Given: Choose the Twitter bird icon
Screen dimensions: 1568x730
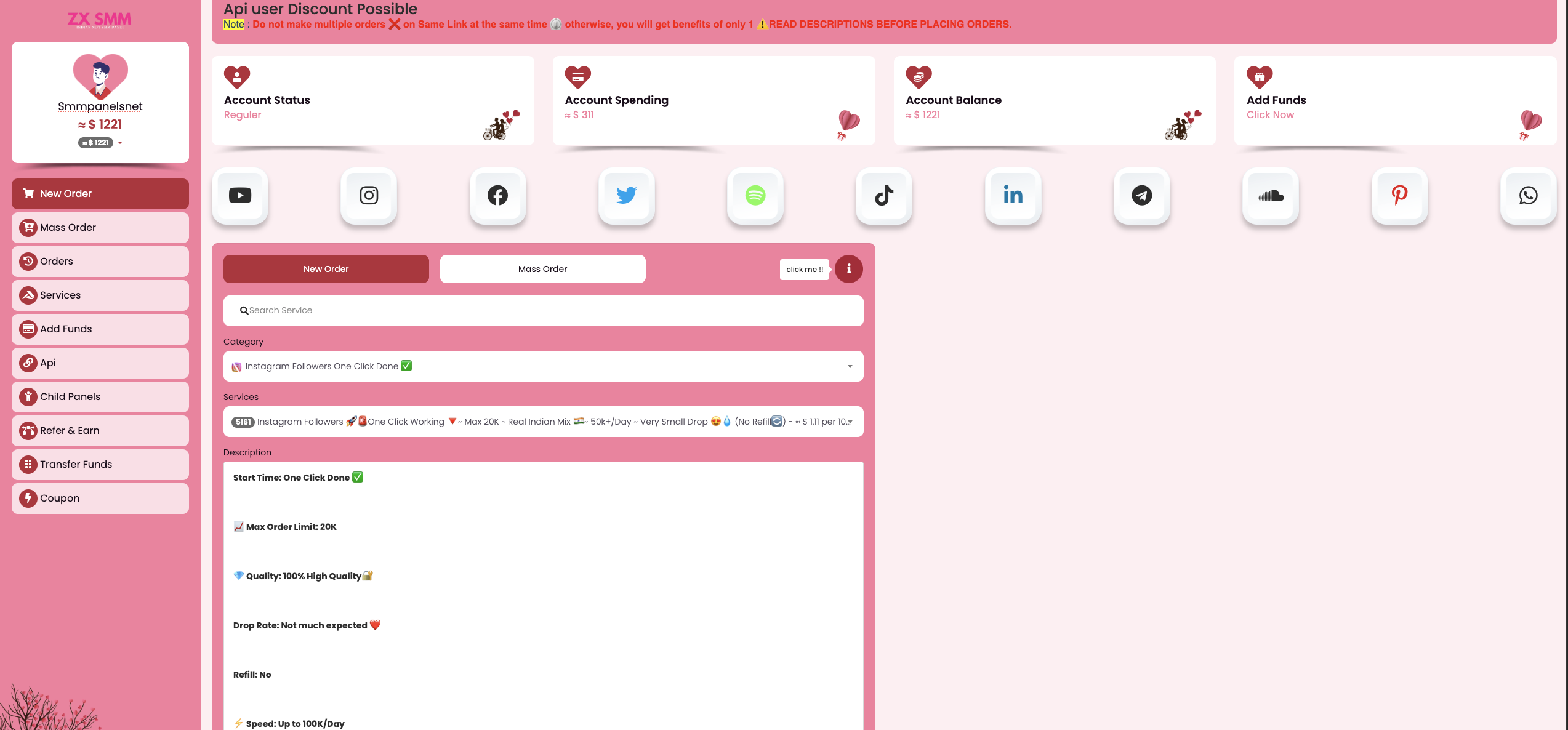Looking at the screenshot, I should click(x=626, y=196).
